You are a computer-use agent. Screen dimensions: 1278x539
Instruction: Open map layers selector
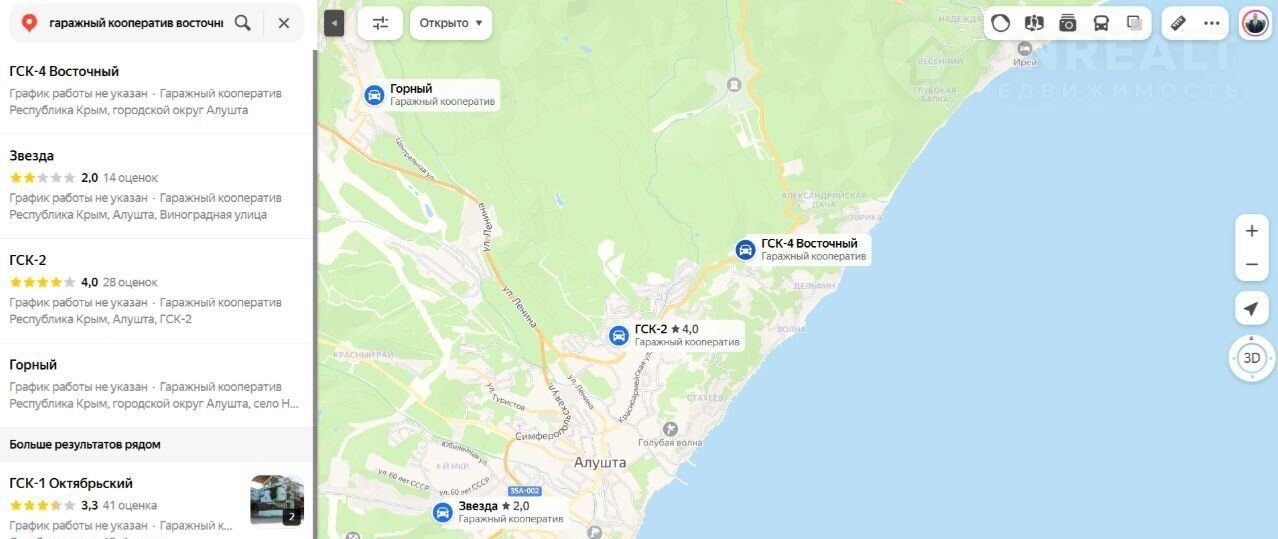point(1134,23)
